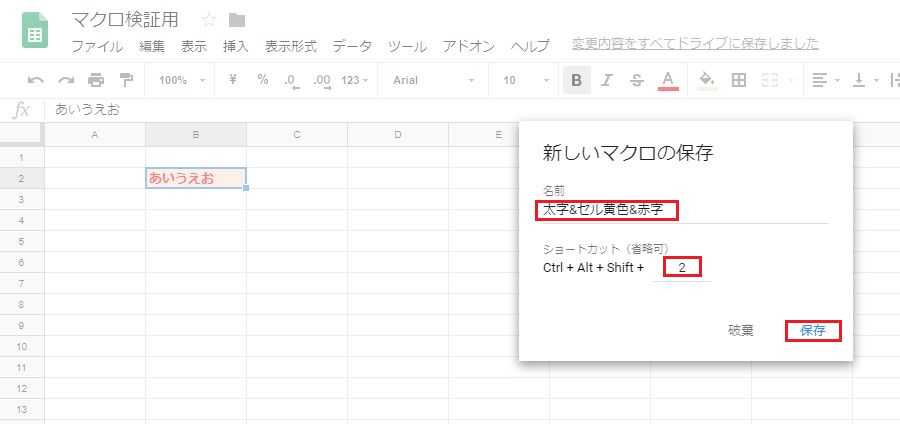Click the shortcut number input box
Image resolution: width=900 pixels, height=424 pixels.
click(x=682, y=268)
